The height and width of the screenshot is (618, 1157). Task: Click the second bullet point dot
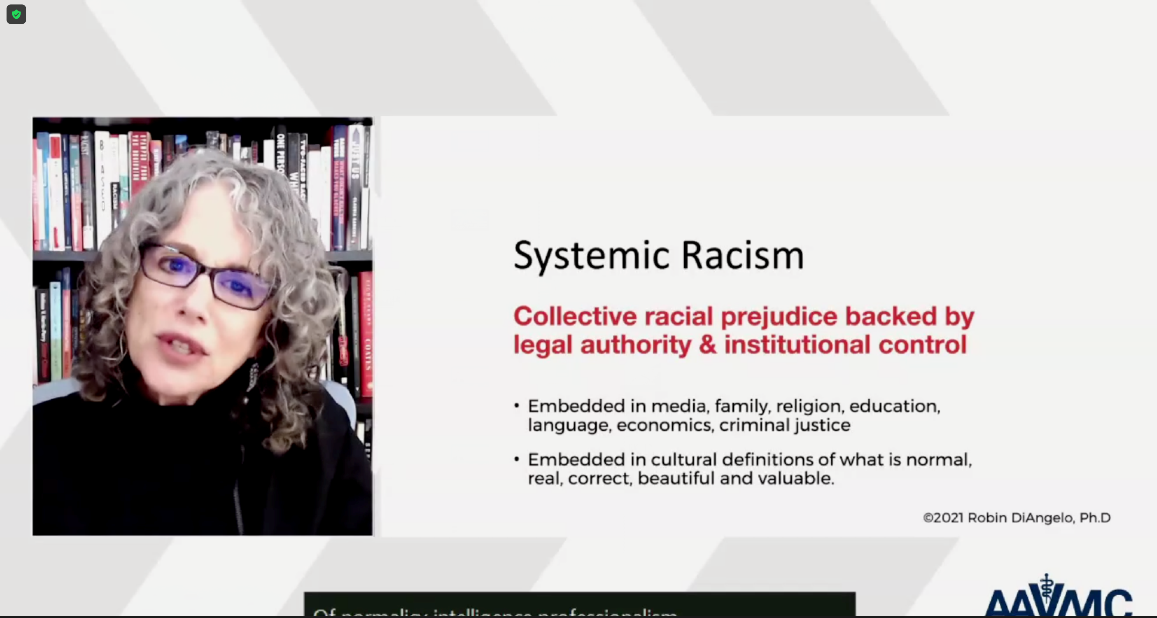coord(517,461)
